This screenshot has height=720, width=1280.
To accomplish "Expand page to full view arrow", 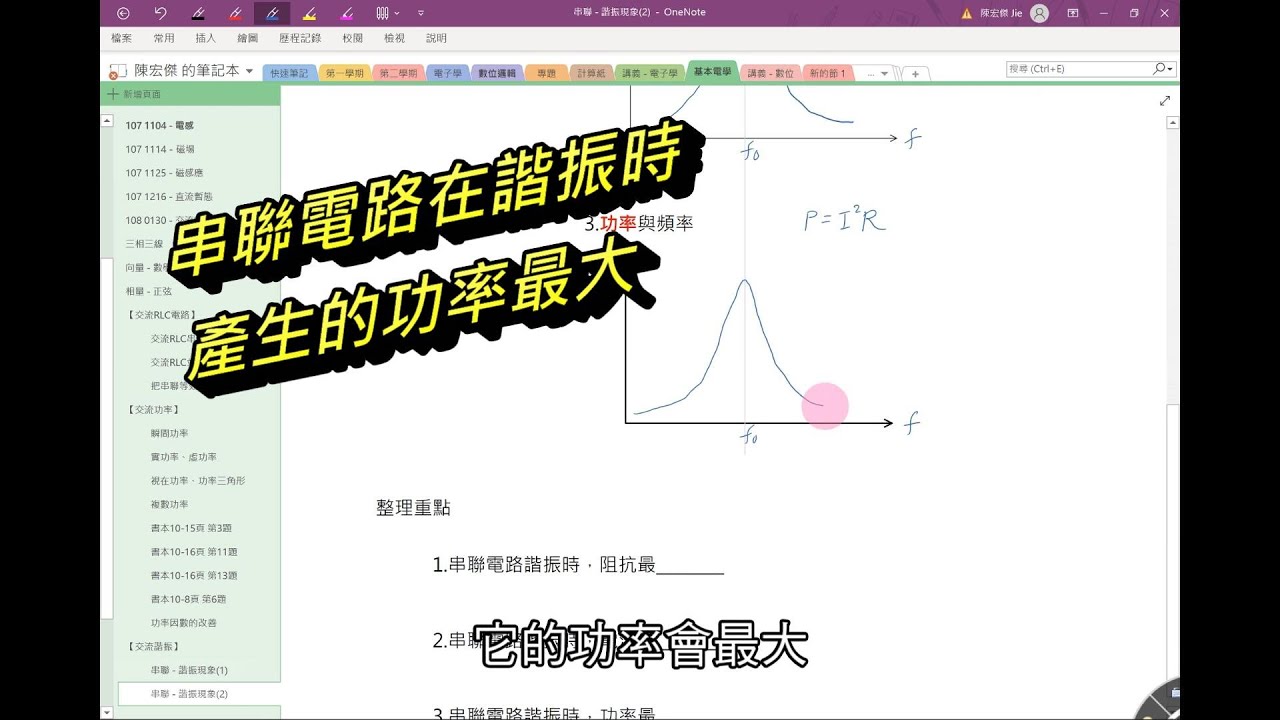I will pos(1164,101).
